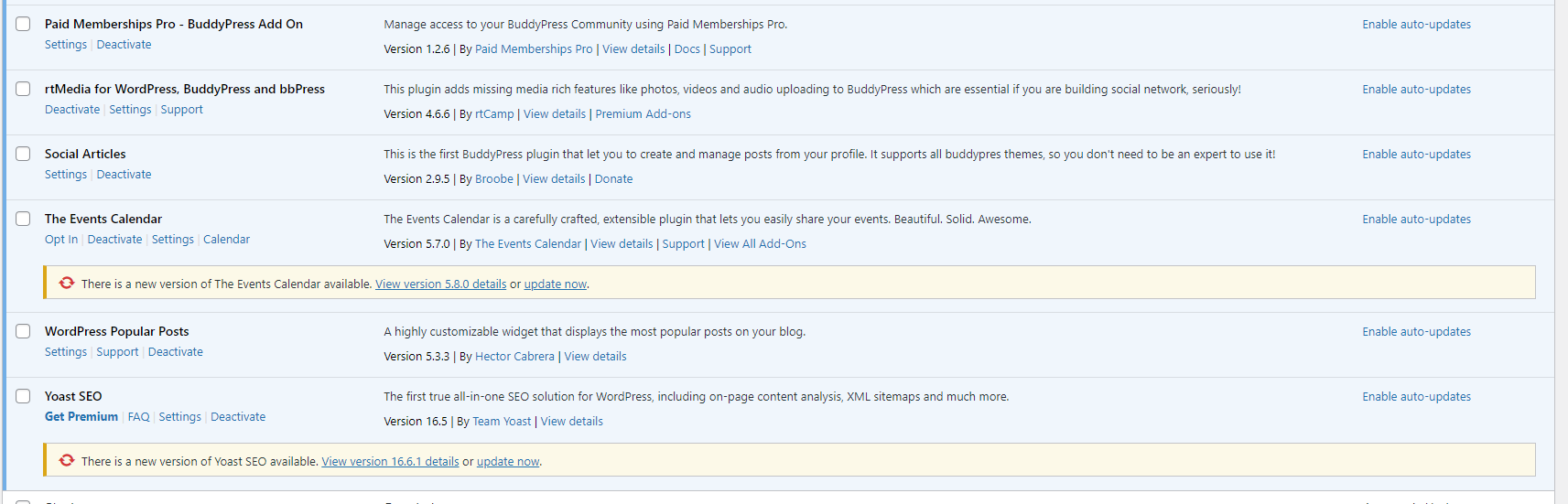Viewport: 1568px width, 504px height.
Task: Open Premium Add-ons link for rtMedia
Action: point(643,114)
